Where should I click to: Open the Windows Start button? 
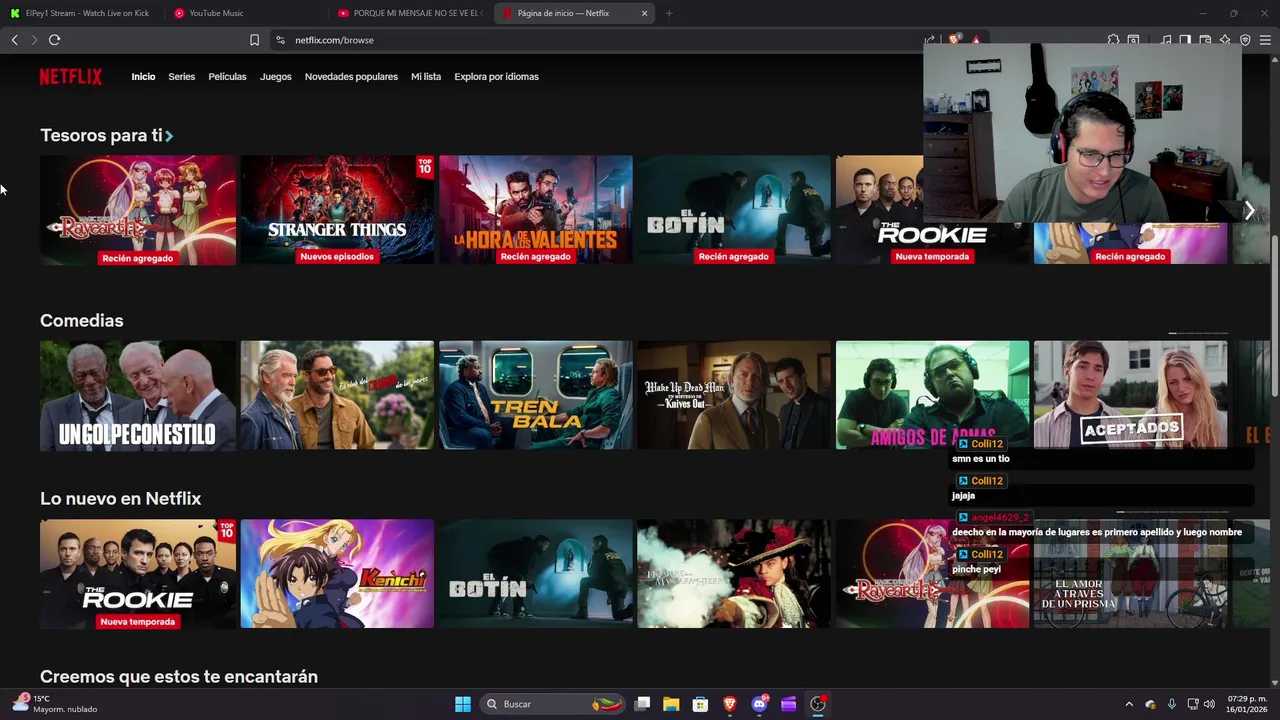point(462,704)
